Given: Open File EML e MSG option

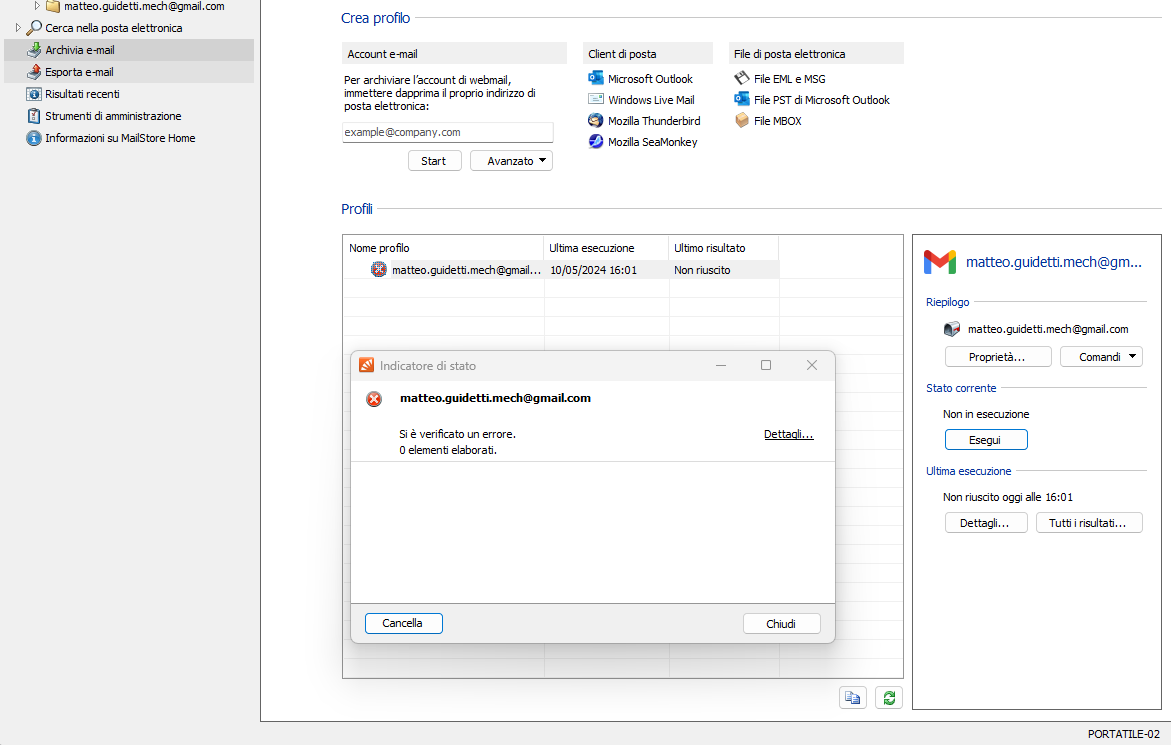Looking at the screenshot, I should [x=788, y=79].
